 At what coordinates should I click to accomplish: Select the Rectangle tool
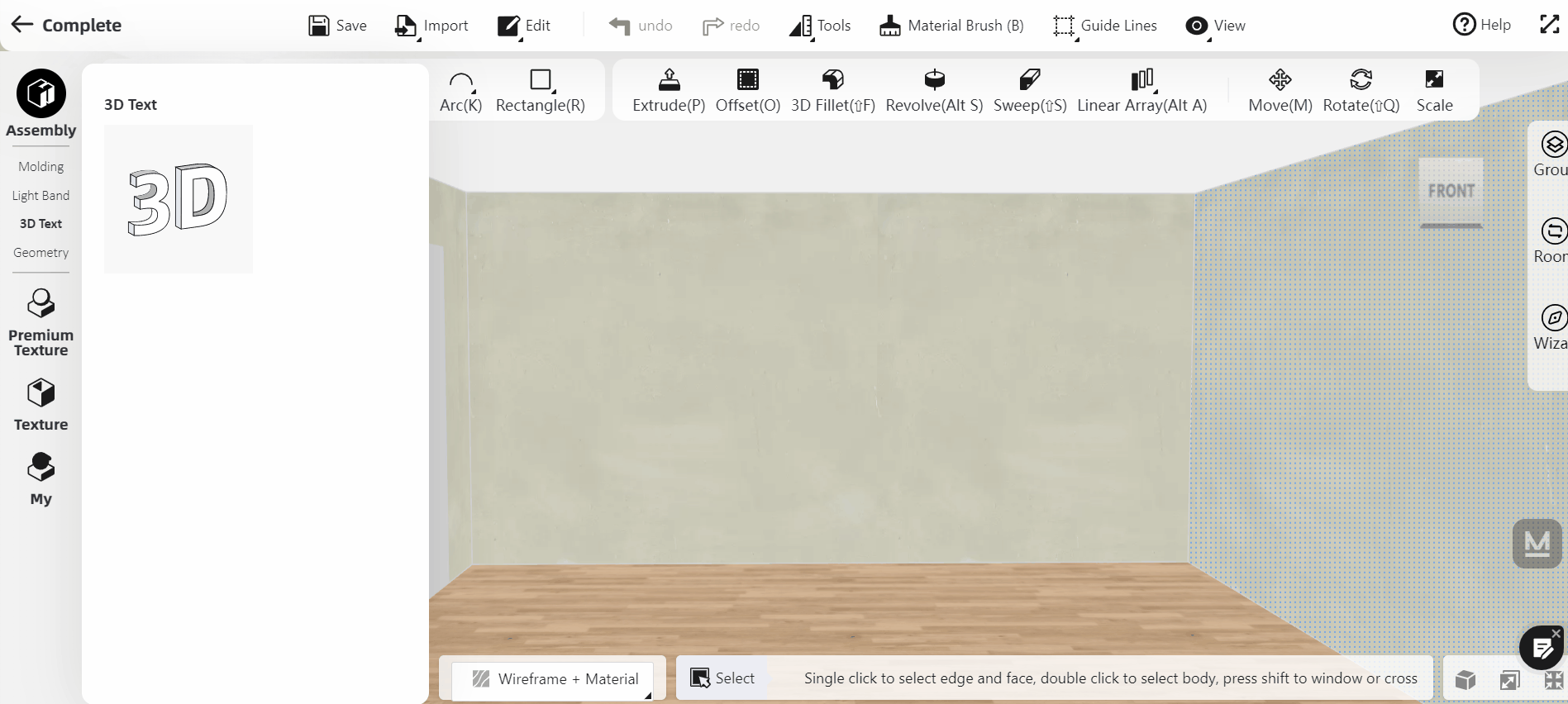point(541,91)
